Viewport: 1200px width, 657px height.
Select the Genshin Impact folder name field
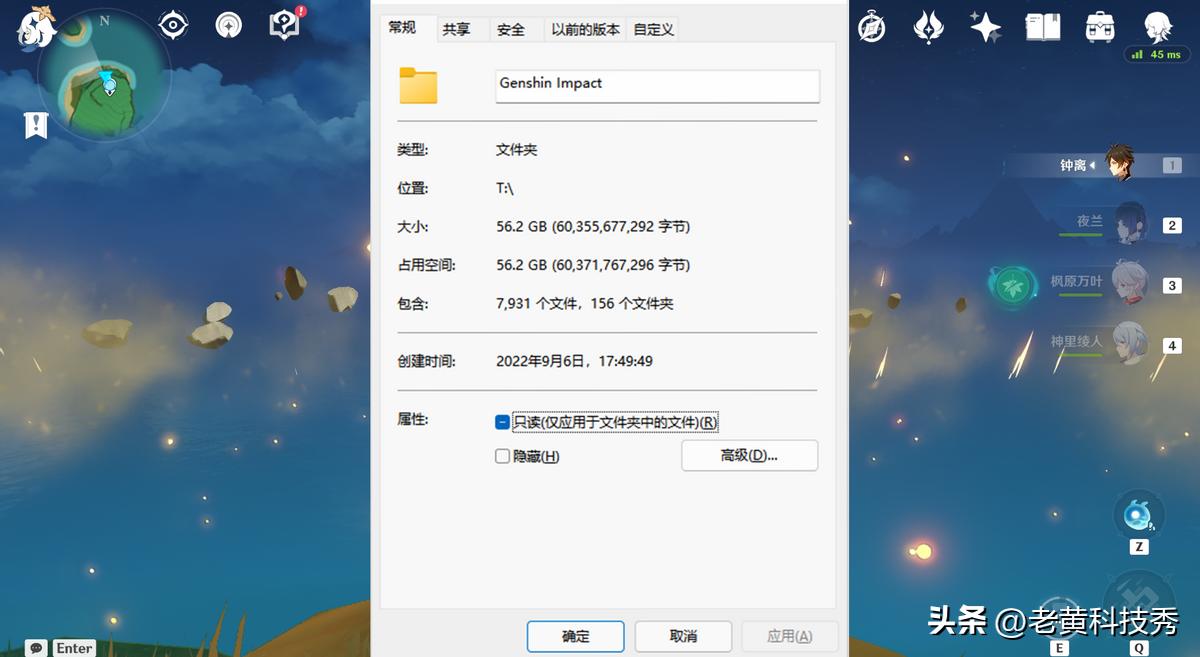pyautogui.click(x=657, y=86)
